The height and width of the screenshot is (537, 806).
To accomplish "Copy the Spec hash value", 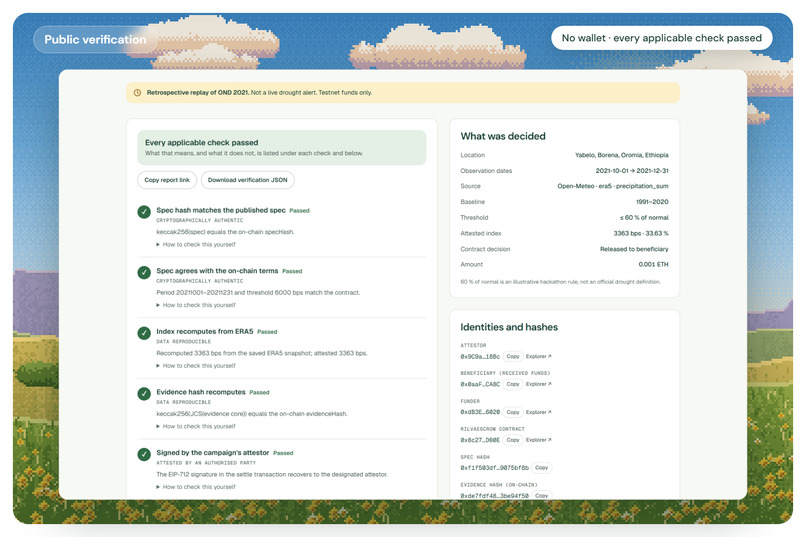I will tap(541, 468).
